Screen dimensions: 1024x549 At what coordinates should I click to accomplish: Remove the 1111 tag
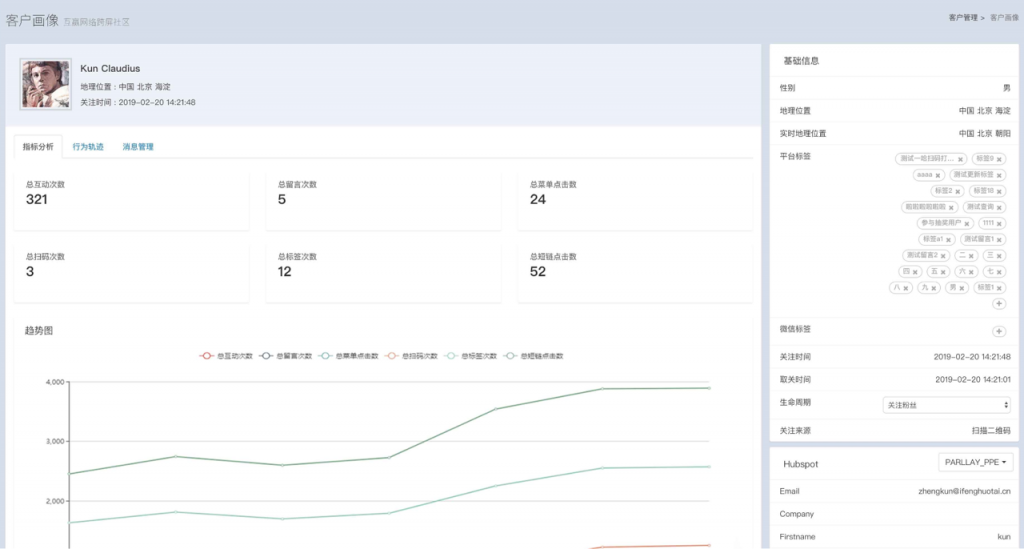1001,223
